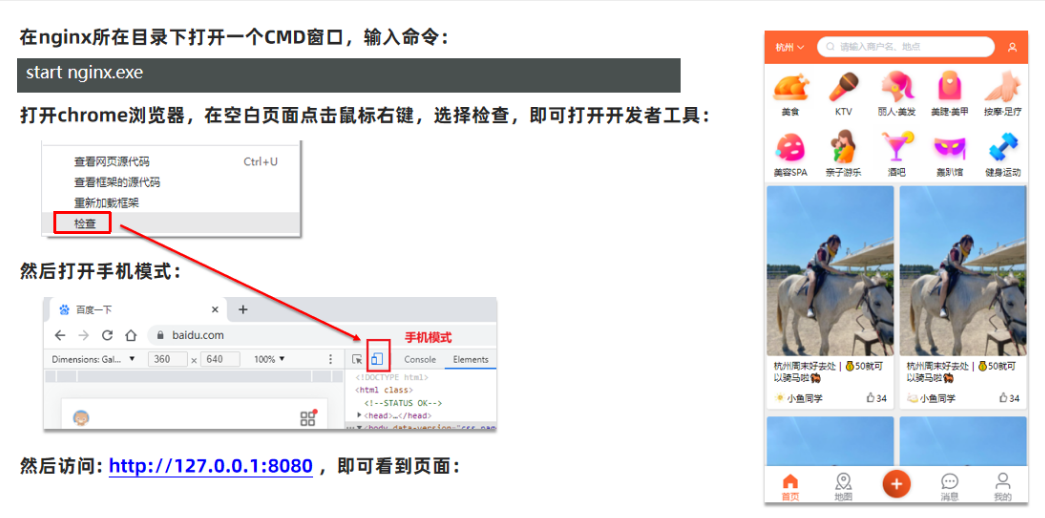Open Dimensions device dropdown
Viewport: 1045px width, 518px height.
point(93,359)
